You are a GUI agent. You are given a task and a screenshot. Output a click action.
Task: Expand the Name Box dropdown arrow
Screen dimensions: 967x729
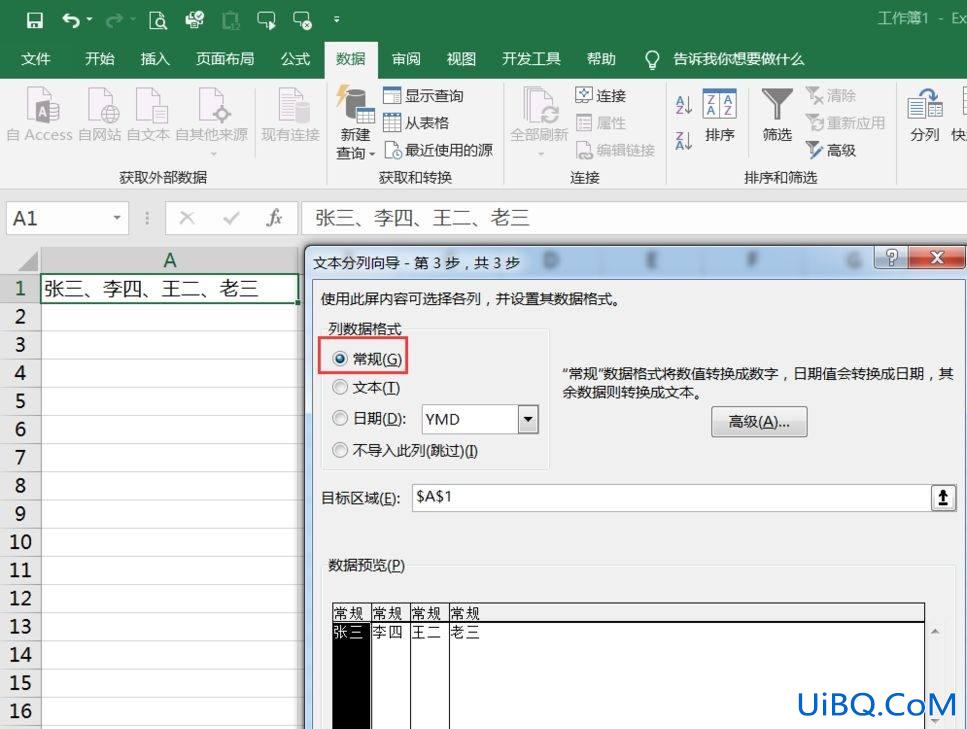(x=117, y=218)
